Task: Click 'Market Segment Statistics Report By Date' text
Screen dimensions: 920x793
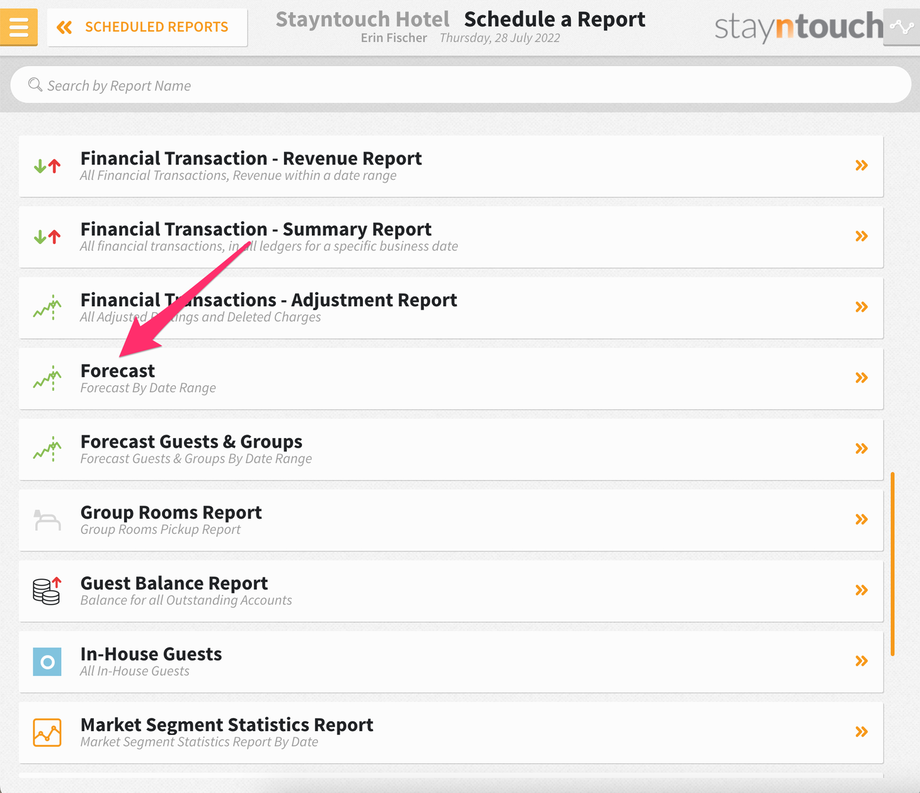Action: [199, 742]
